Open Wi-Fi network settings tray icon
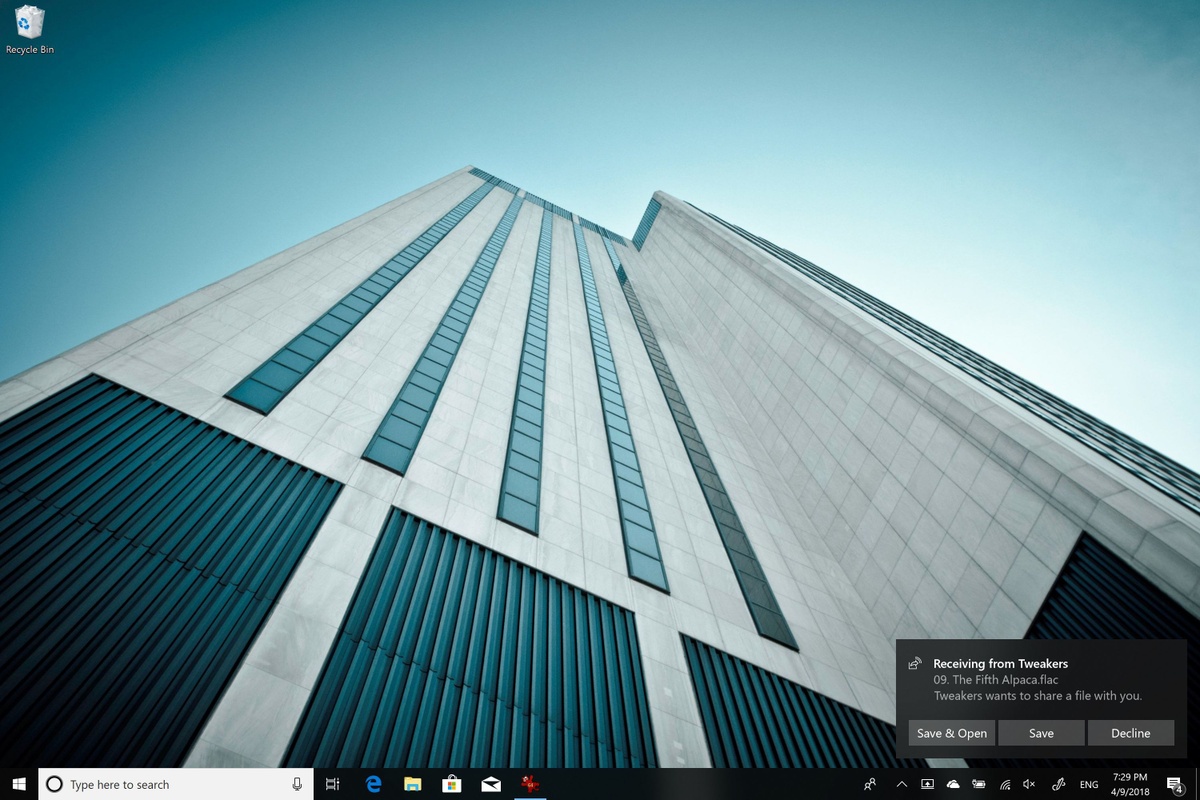1200x800 pixels. [1005, 785]
